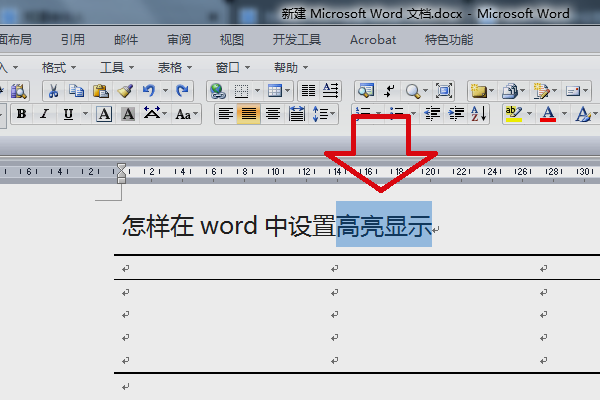Apply yellow text highlight color
The width and height of the screenshot is (600, 400).
(514, 114)
